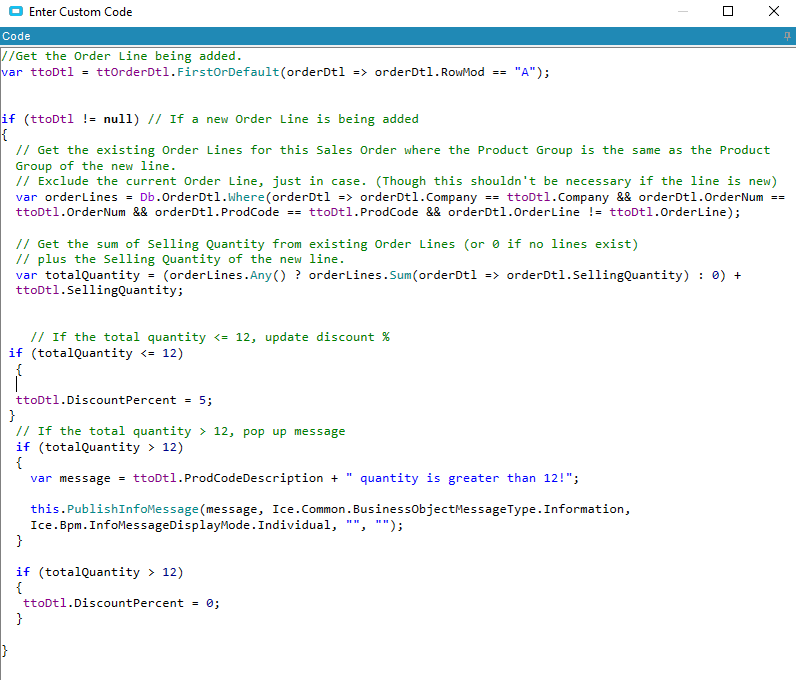Place cursor on 'ttoDtl.SellingQuantity;' line

click(100, 290)
